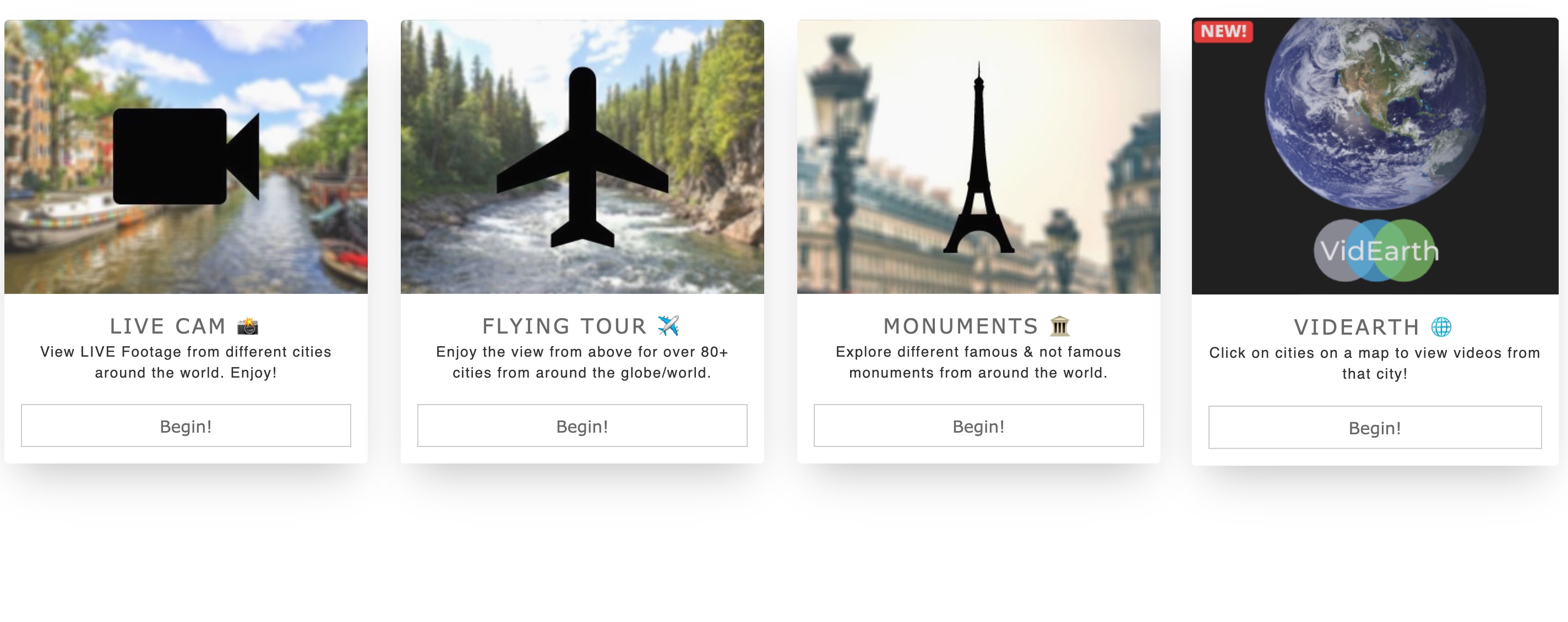This screenshot has width=1568, height=622.
Task: Click the black video camera icon
Action: click(185, 156)
